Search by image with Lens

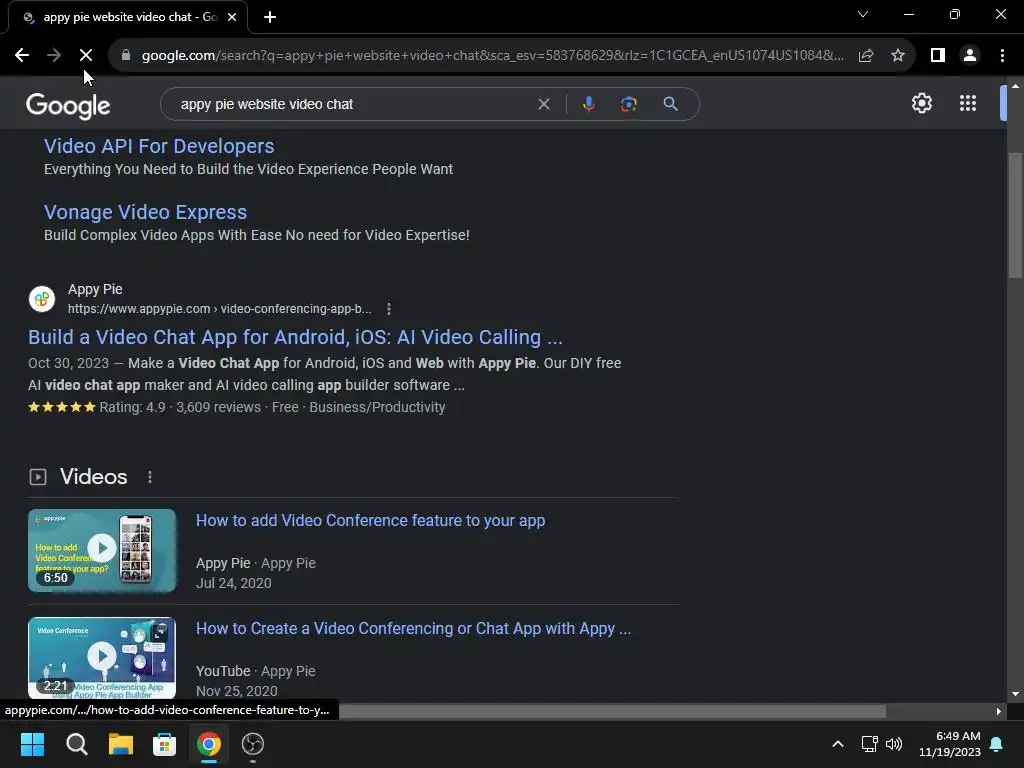pos(628,104)
